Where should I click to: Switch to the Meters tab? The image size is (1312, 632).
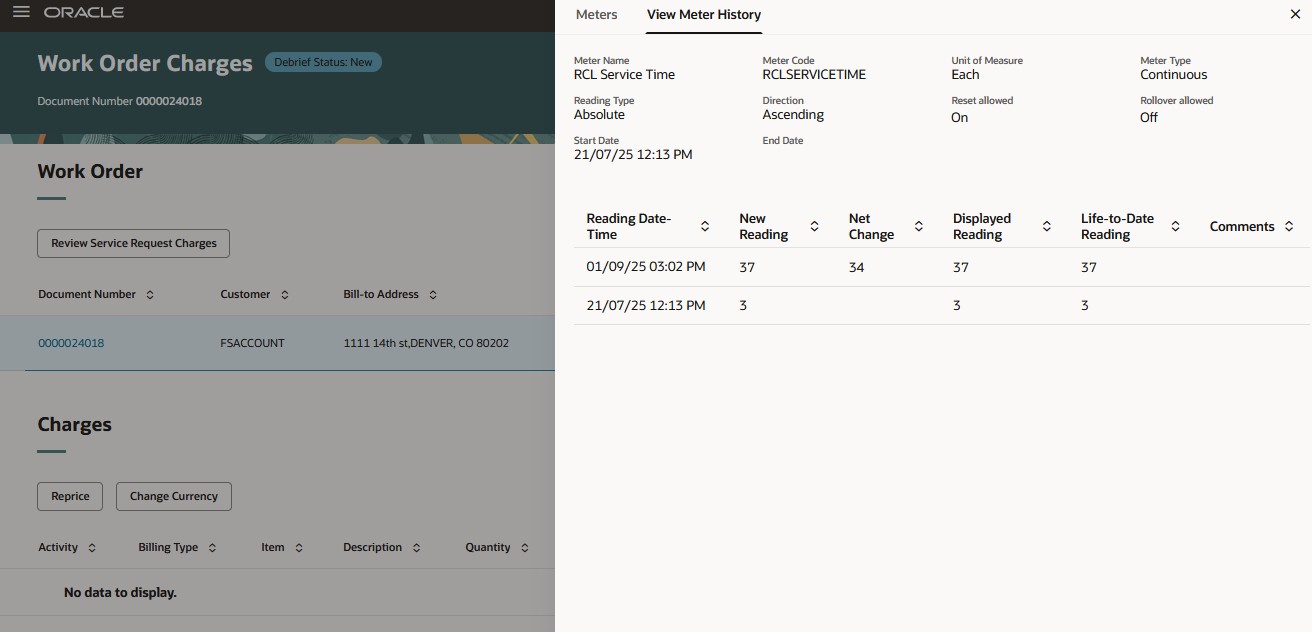pyautogui.click(x=596, y=14)
